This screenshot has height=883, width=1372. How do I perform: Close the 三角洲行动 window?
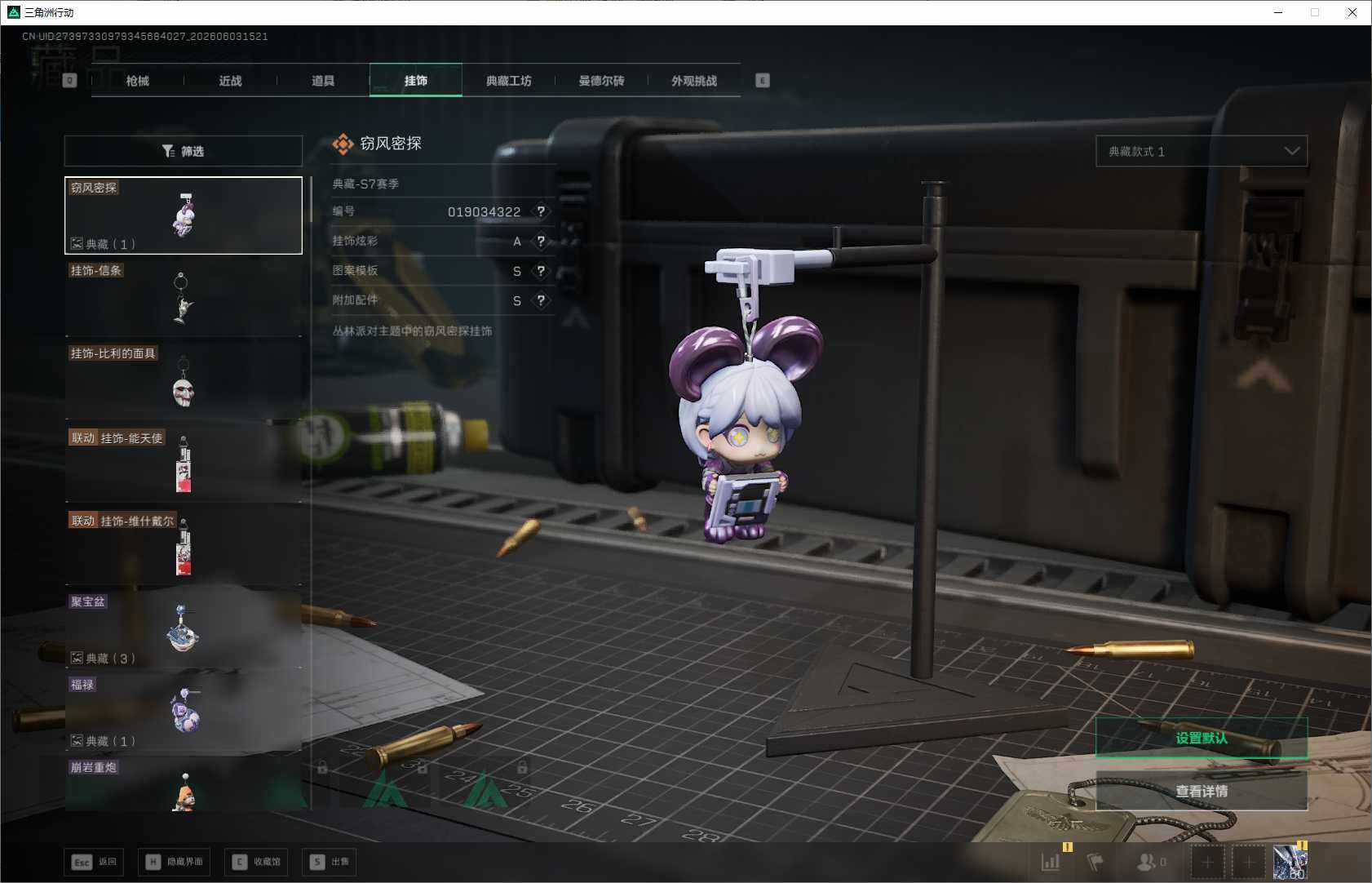[x=1352, y=12]
